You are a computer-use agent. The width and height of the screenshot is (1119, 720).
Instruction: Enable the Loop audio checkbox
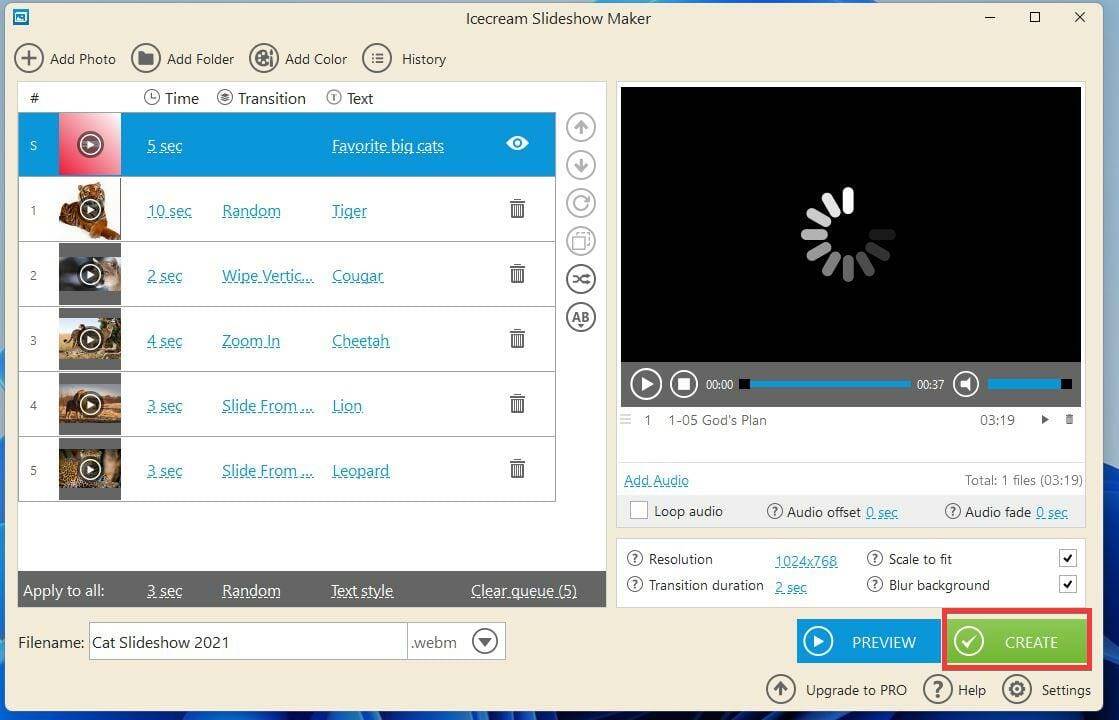coord(638,511)
